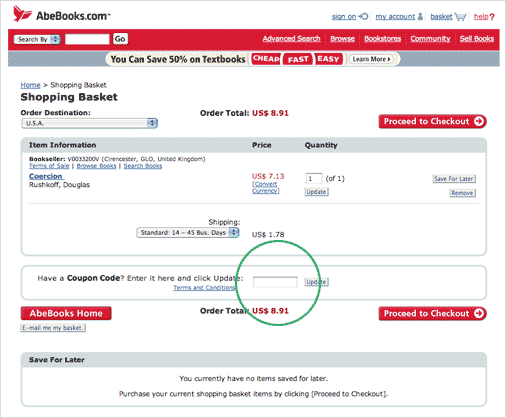Open the basket link
This screenshot has height=418, width=506.
tap(441, 16)
